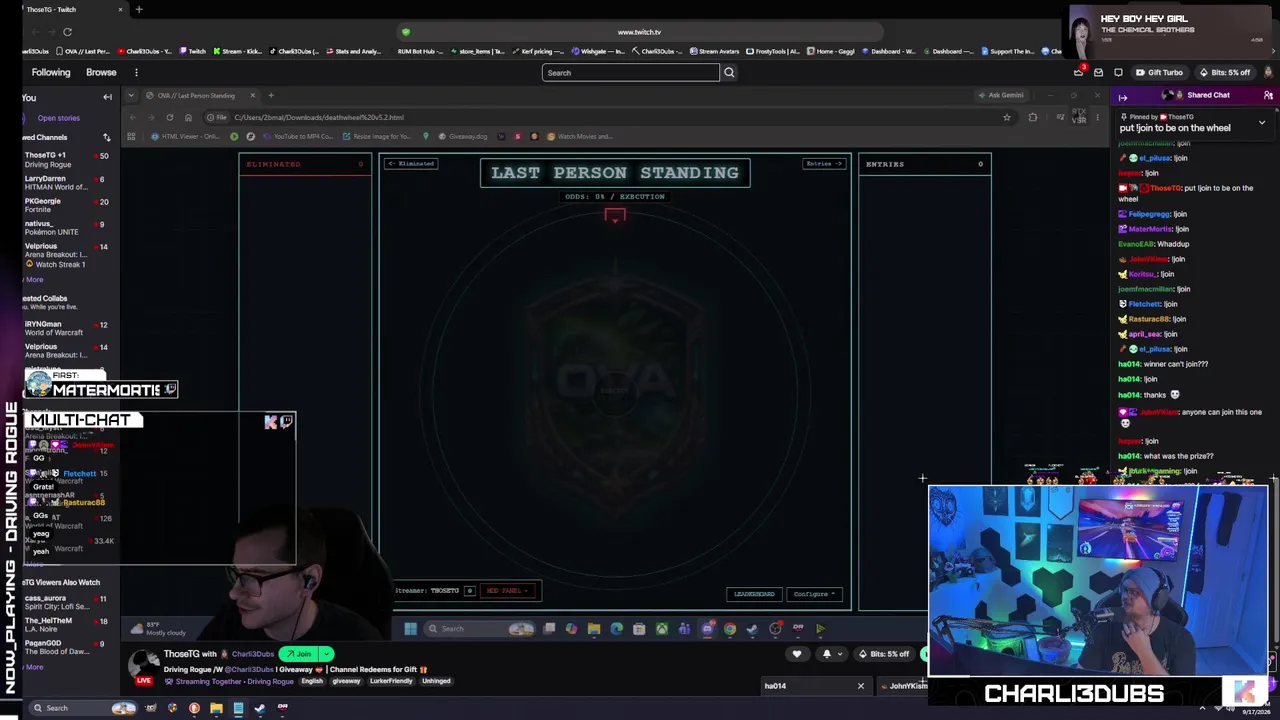Viewport: 1280px width, 720px height.
Task: Open stories link in the sidebar
Action: pyautogui.click(x=58, y=118)
